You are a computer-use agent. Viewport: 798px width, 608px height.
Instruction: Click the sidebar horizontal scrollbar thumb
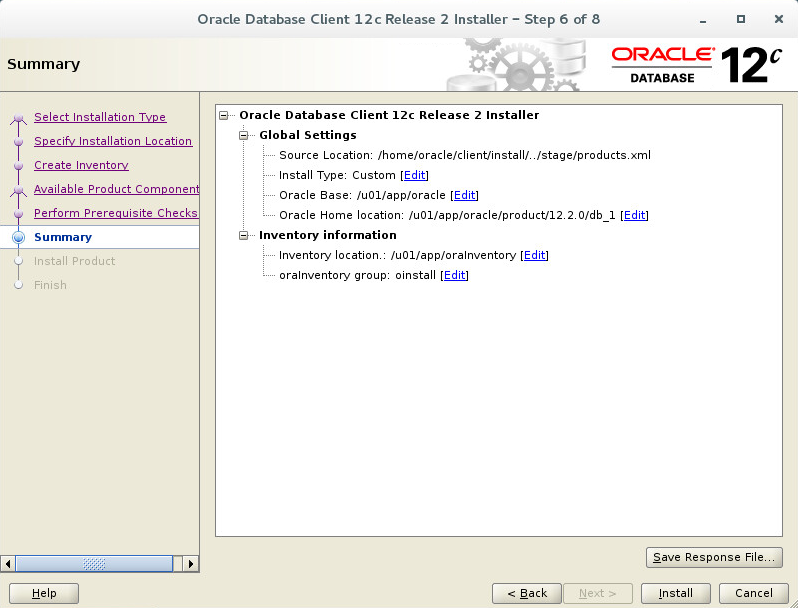coord(94,564)
